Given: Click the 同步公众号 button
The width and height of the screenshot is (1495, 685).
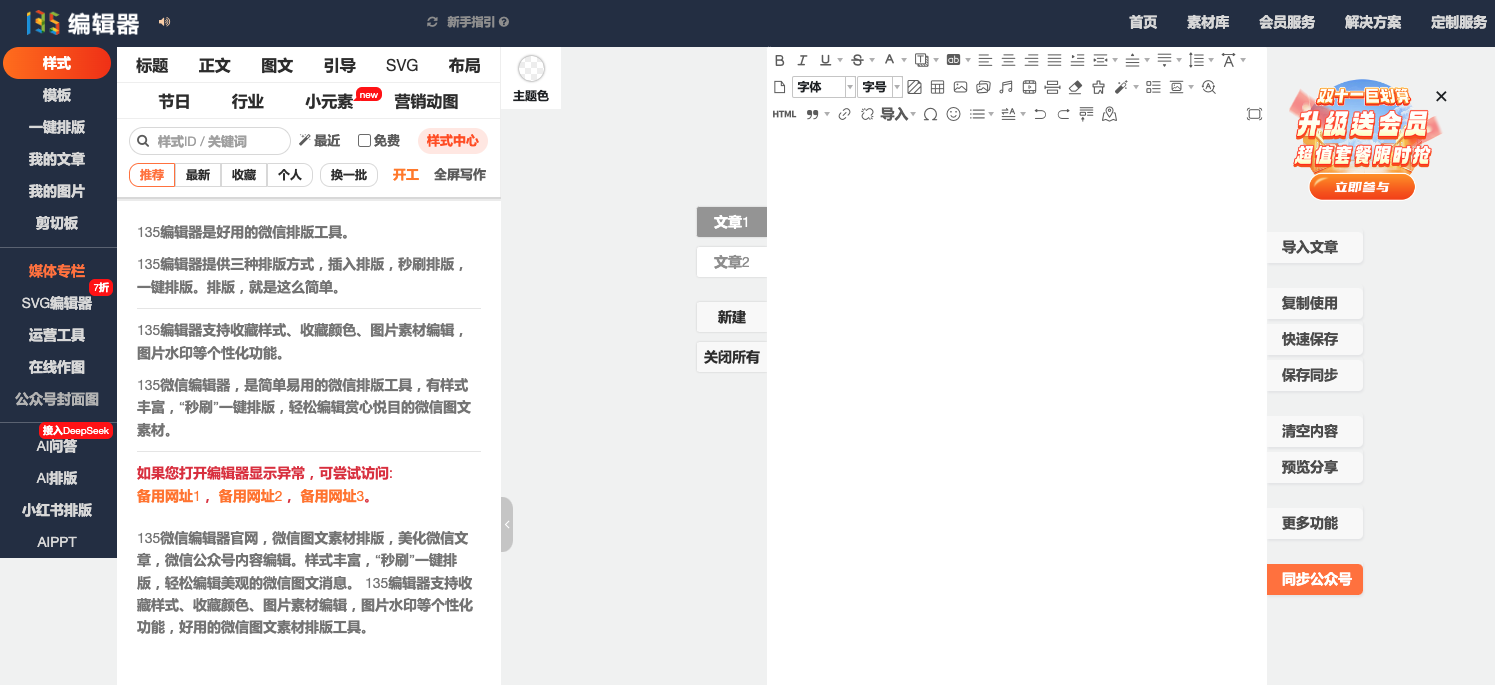Looking at the screenshot, I should point(1315,579).
